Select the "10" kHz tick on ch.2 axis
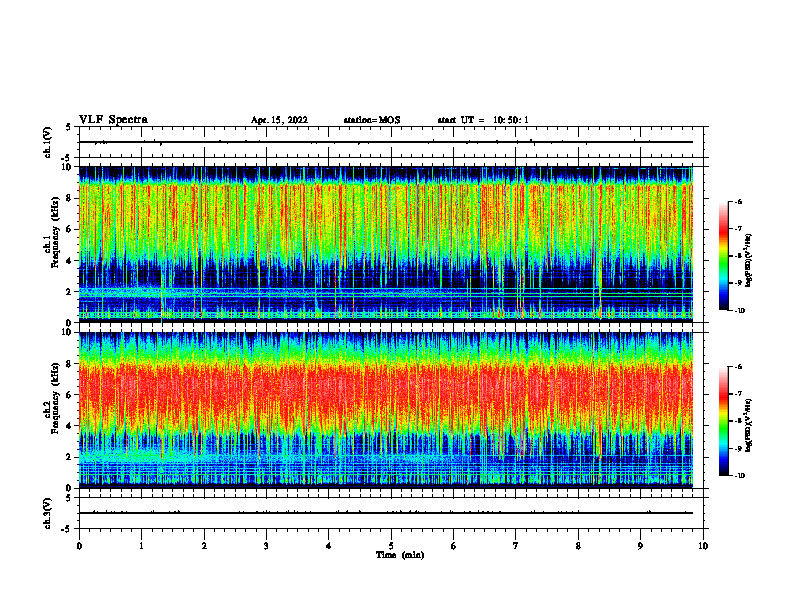 pyautogui.click(x=67, y=333)
